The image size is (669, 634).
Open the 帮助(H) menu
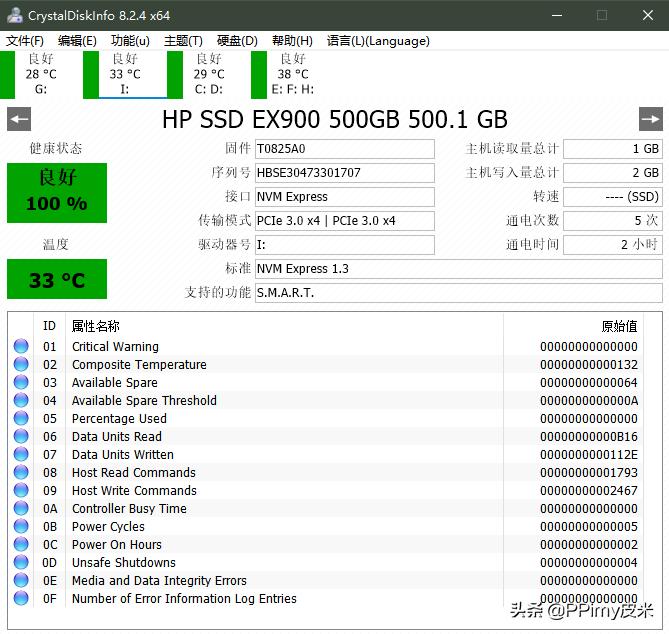(x=292, y=41)
